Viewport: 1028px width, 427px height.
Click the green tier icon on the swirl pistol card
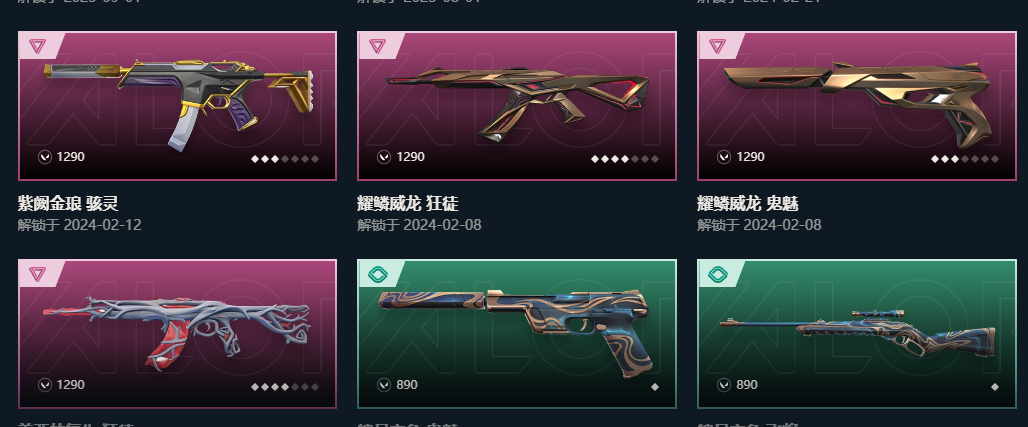378,274
